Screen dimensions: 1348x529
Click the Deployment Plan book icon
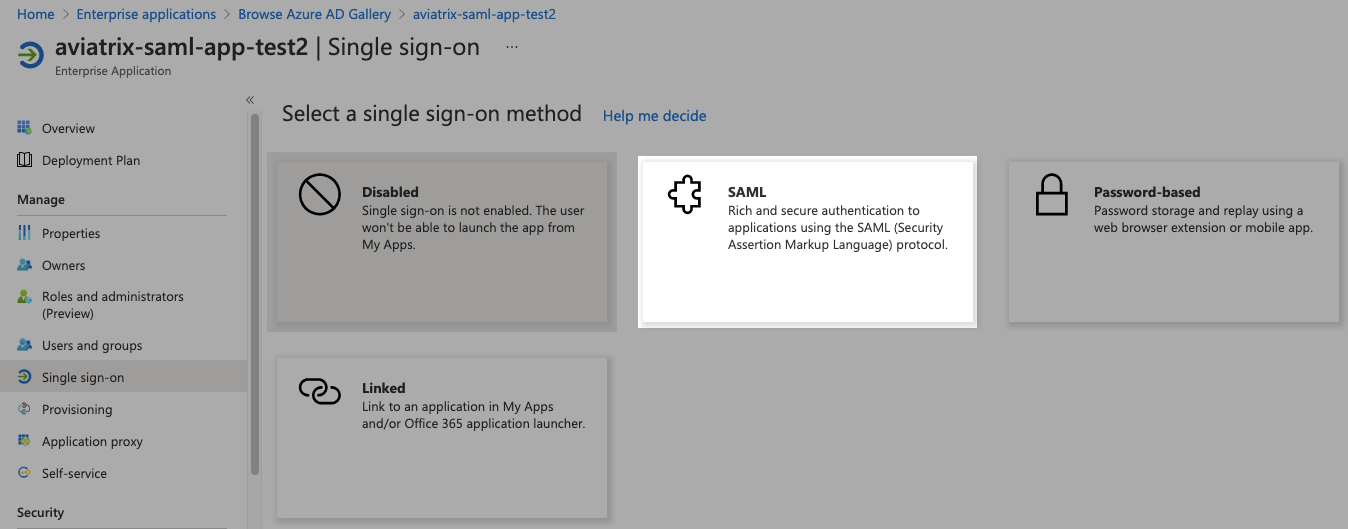pos(24,160)
